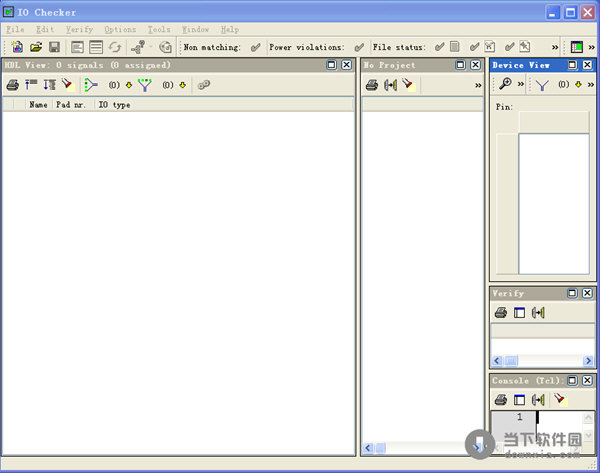
Task: Toggle the Non matching checkmark
Action: [256, 47]
